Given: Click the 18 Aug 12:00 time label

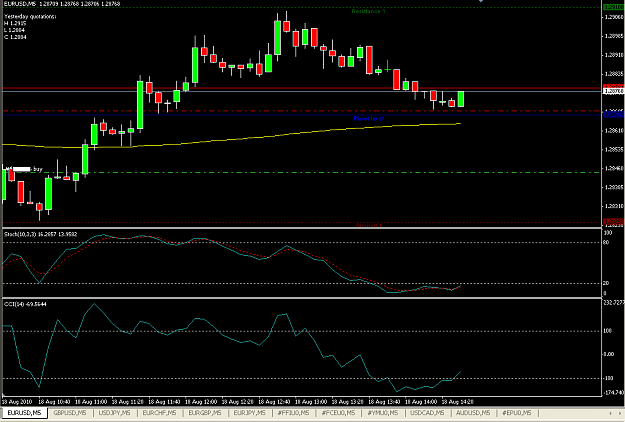Looking at the screenshot, I should [x=201, y=402].
